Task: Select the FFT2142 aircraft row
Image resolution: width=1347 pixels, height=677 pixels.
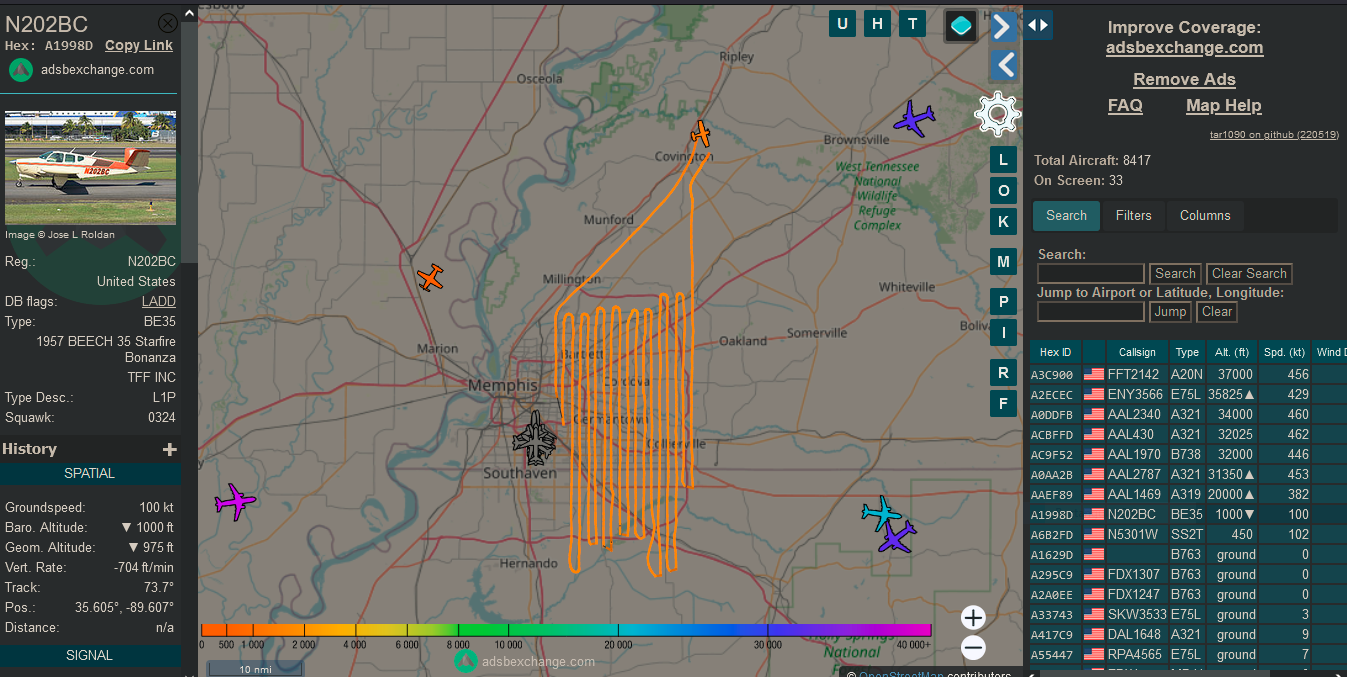Action: point(1188,374)
